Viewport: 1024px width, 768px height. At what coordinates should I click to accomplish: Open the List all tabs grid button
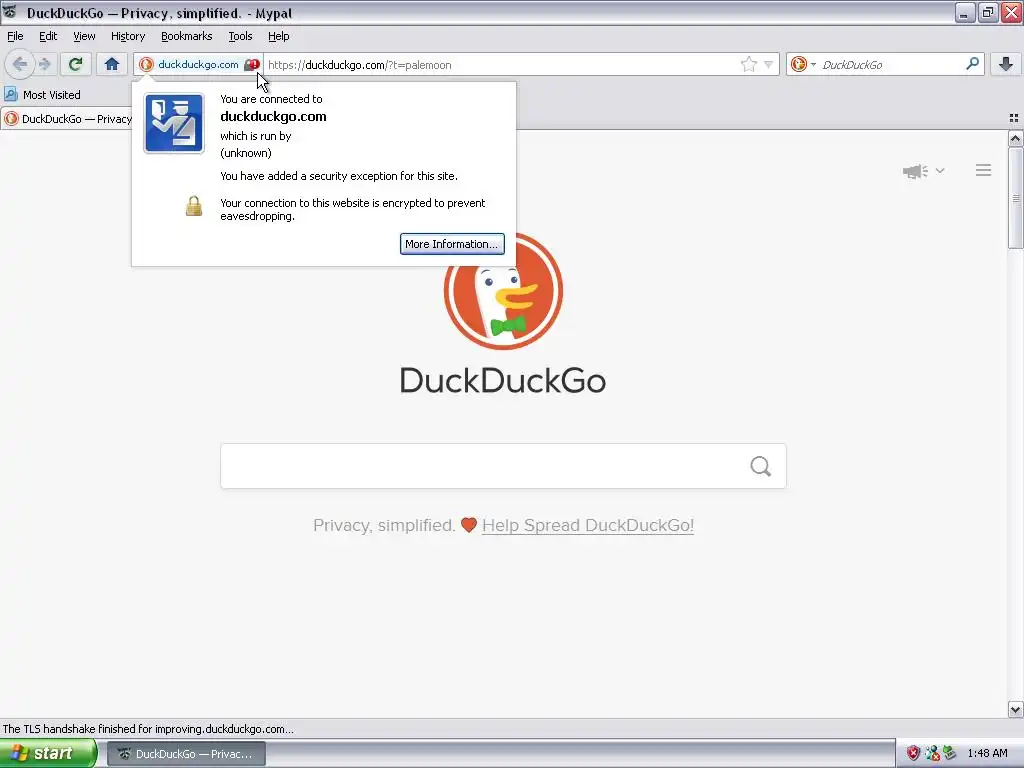pyautogui.click(x=1014, y=118)
